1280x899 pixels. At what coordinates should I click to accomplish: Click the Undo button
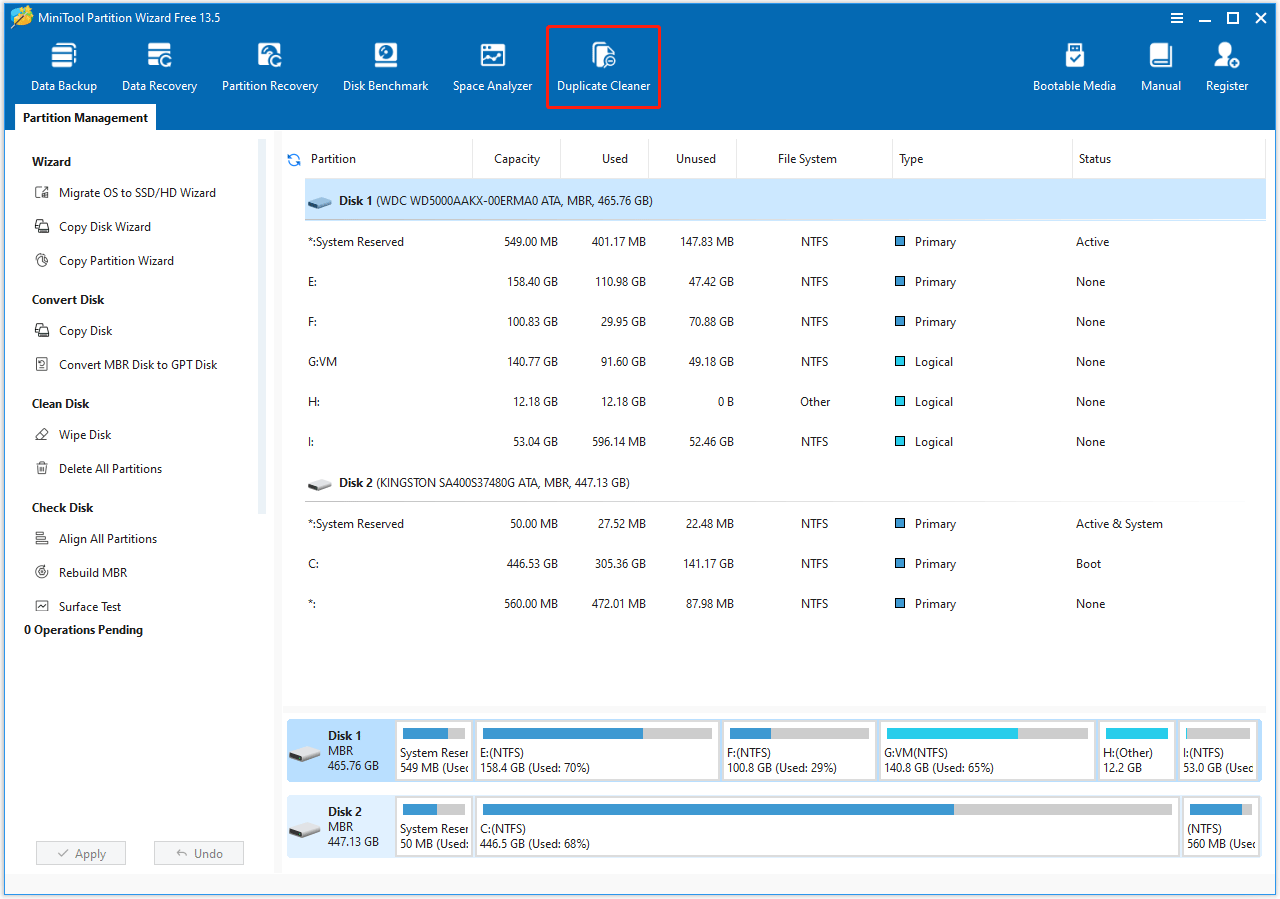pyautogui.click(x=198, y=853)
